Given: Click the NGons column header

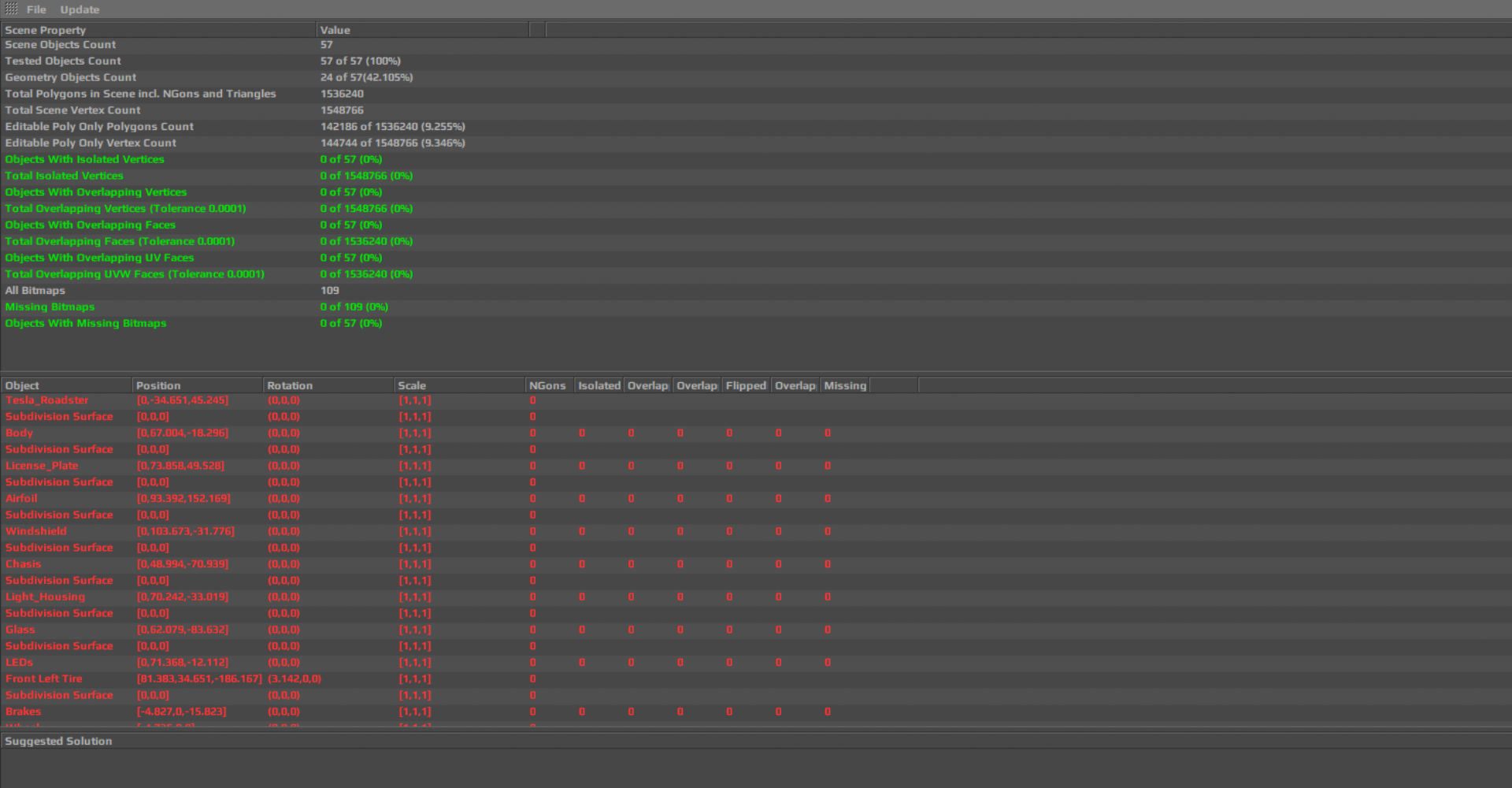Looking at the screenshot, I should (x=550, y=385).
